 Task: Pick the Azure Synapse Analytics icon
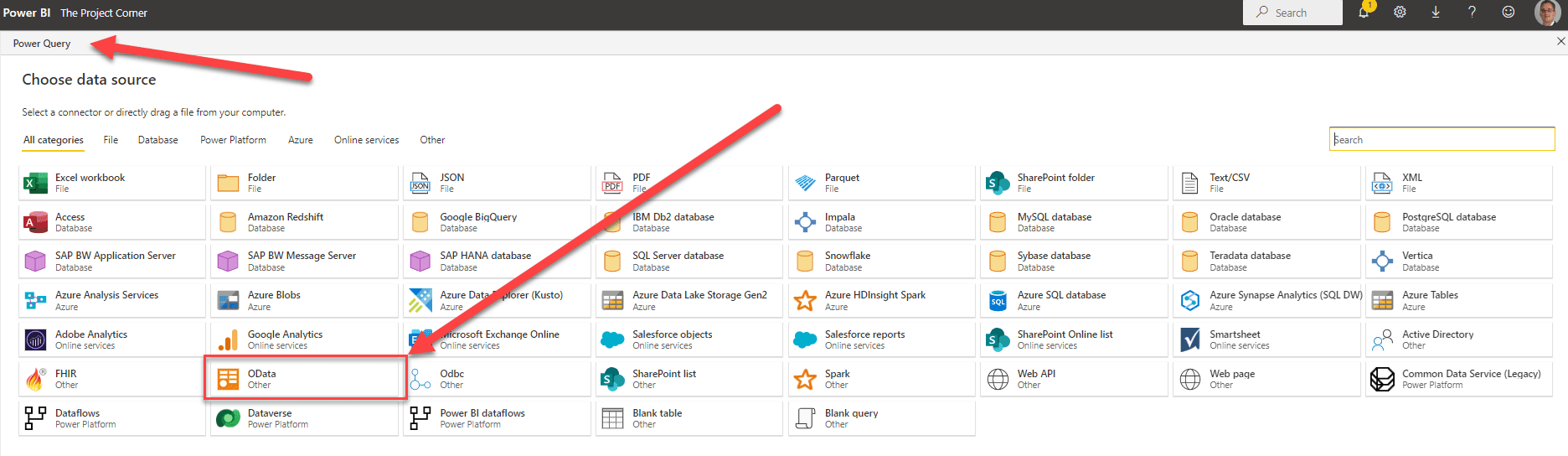(x=1190, y=300)
